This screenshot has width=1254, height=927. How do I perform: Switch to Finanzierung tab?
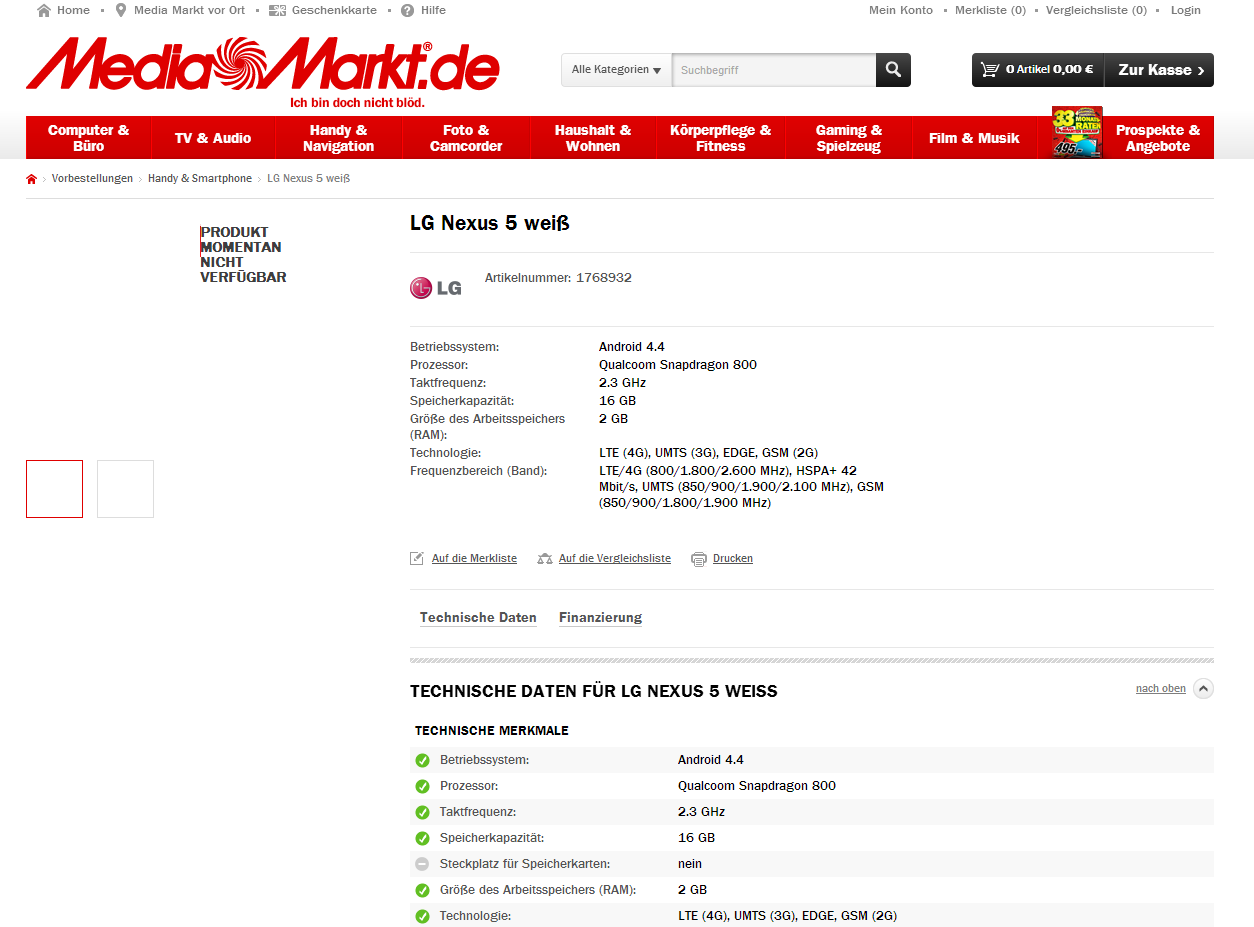coord(600,618)
